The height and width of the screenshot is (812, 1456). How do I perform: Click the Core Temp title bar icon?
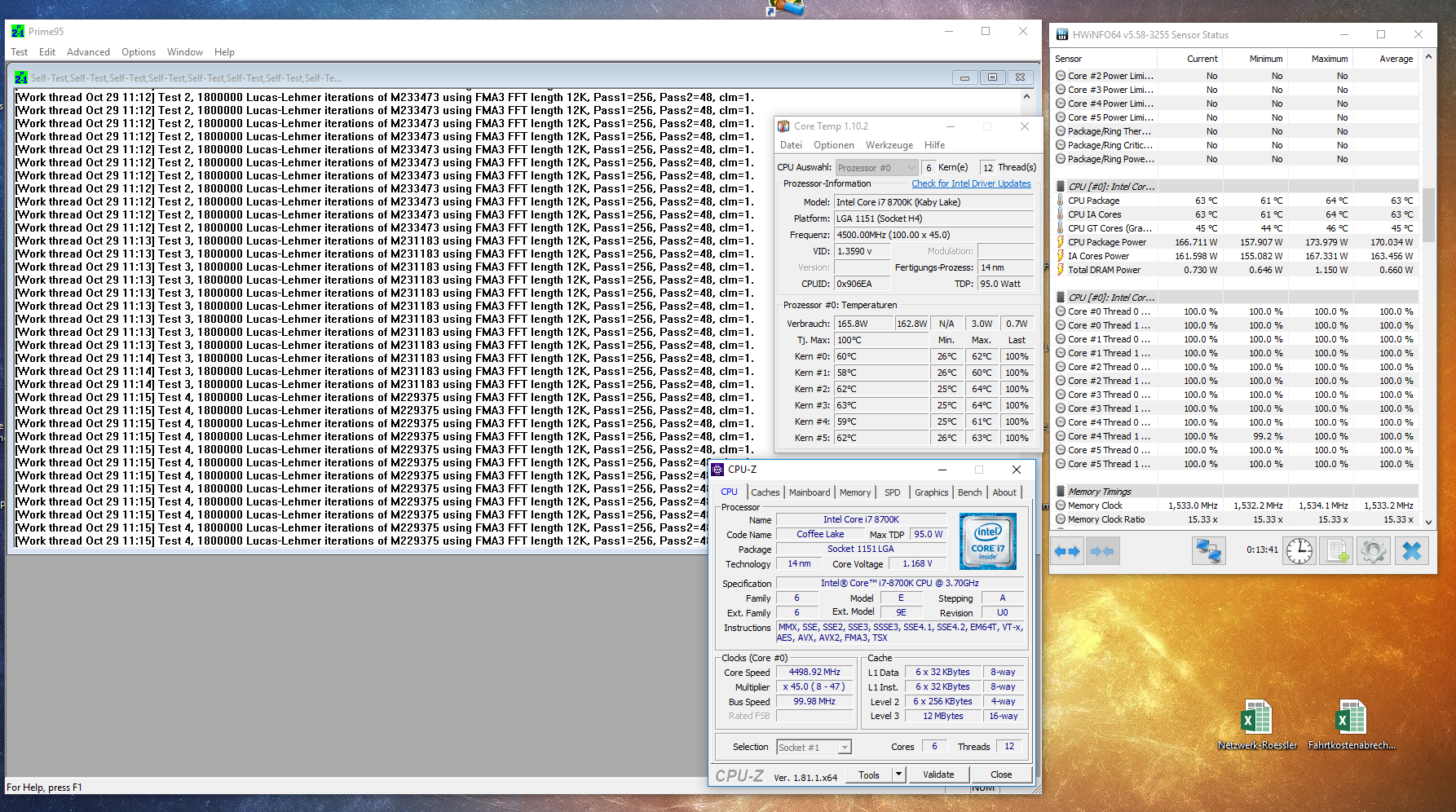click(783, 126)
